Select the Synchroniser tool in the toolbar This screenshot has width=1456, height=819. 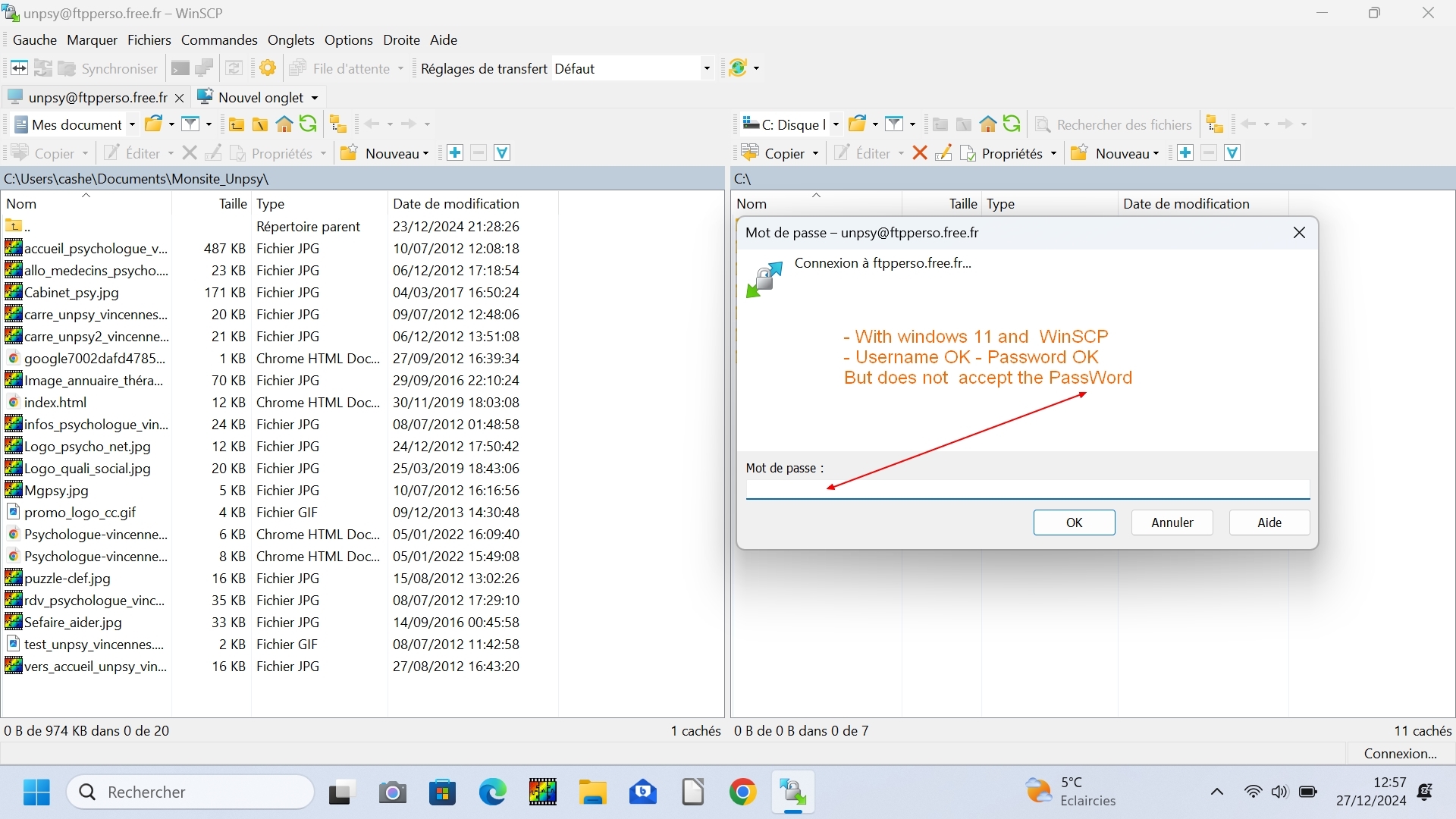[120, 67]
